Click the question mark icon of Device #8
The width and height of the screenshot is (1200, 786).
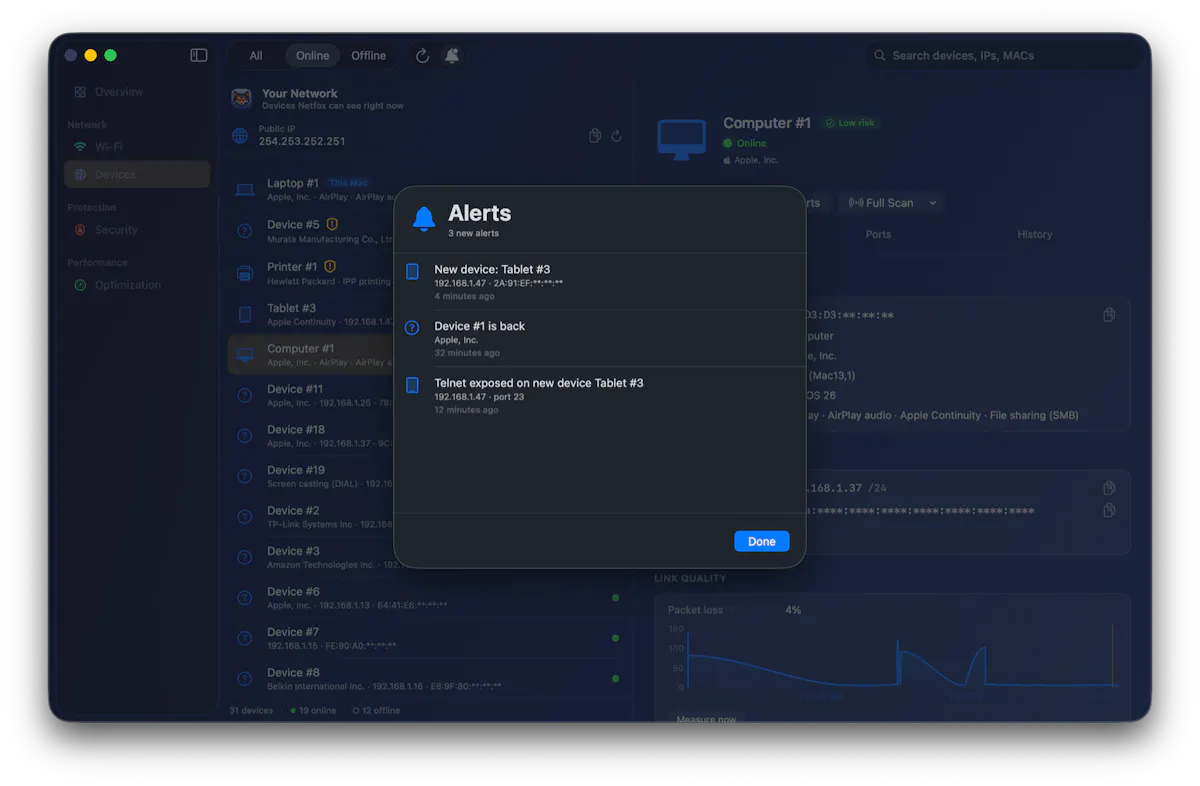245,679
